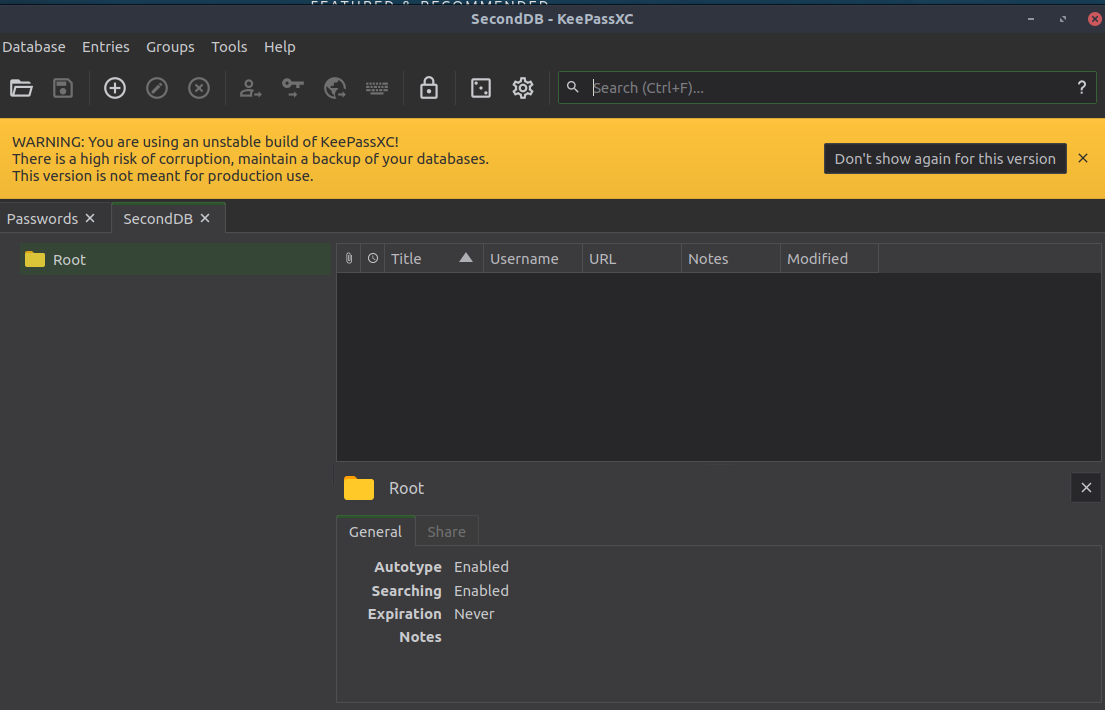Viewport: 1105px width, 710px height.
Task: Switch to the Share details tab
Action: click(447, 532)
